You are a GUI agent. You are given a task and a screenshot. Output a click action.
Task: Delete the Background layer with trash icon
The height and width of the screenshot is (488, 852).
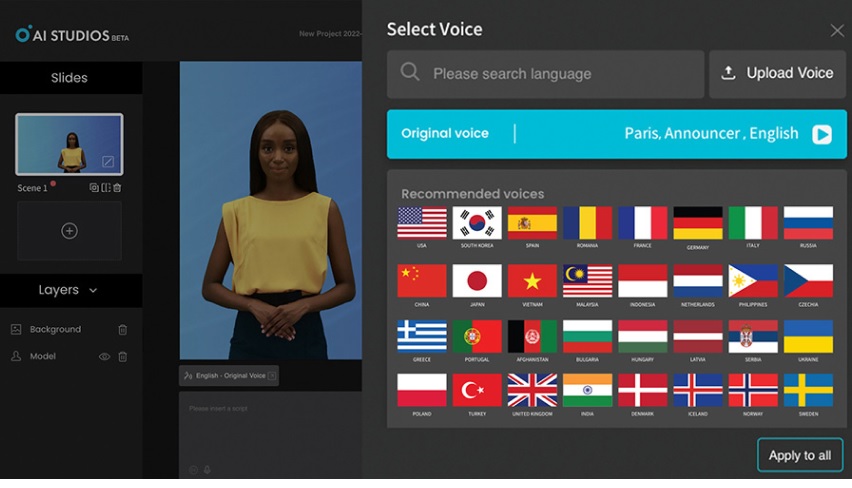[123, 329]
